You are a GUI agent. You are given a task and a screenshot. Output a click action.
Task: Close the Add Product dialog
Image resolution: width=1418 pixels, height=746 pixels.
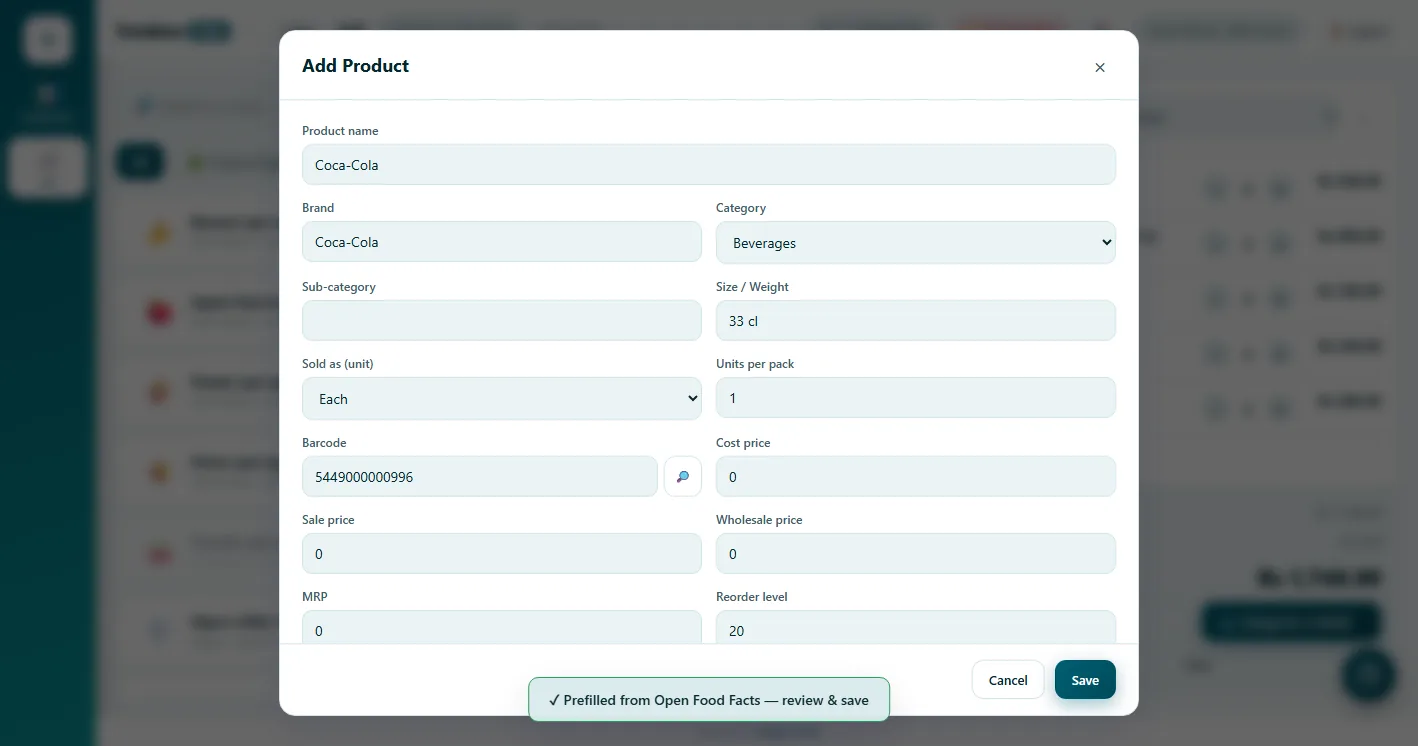click(x=1100, y=67)
